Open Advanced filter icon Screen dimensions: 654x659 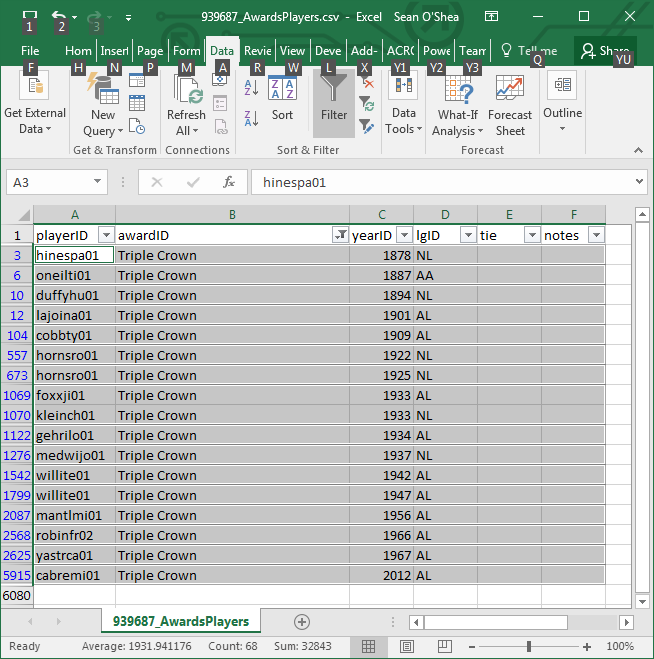coord(367,126)
